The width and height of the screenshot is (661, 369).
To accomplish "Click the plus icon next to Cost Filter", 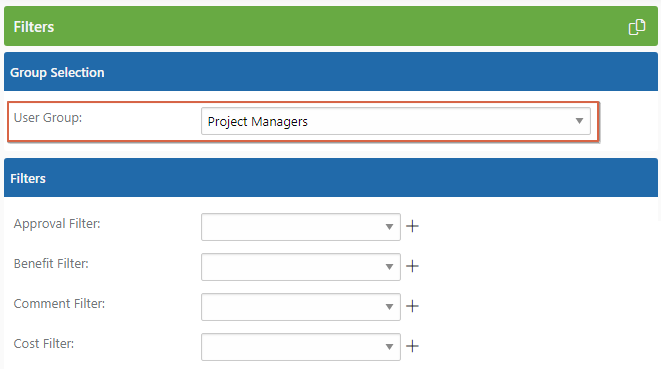I will (412, 346).
